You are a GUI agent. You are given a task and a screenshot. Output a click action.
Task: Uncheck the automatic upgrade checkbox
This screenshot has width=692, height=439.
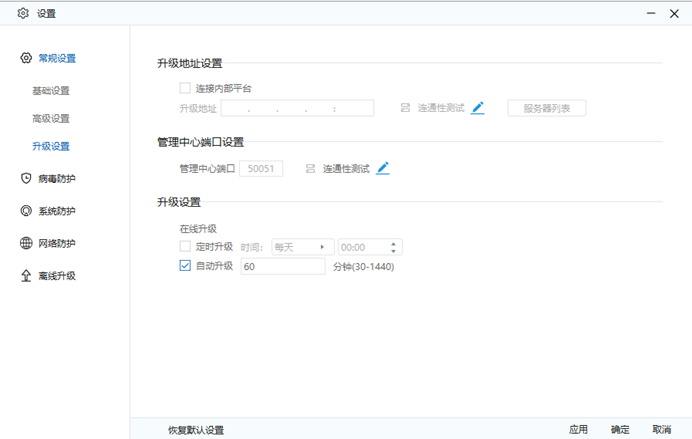(185, 266)
